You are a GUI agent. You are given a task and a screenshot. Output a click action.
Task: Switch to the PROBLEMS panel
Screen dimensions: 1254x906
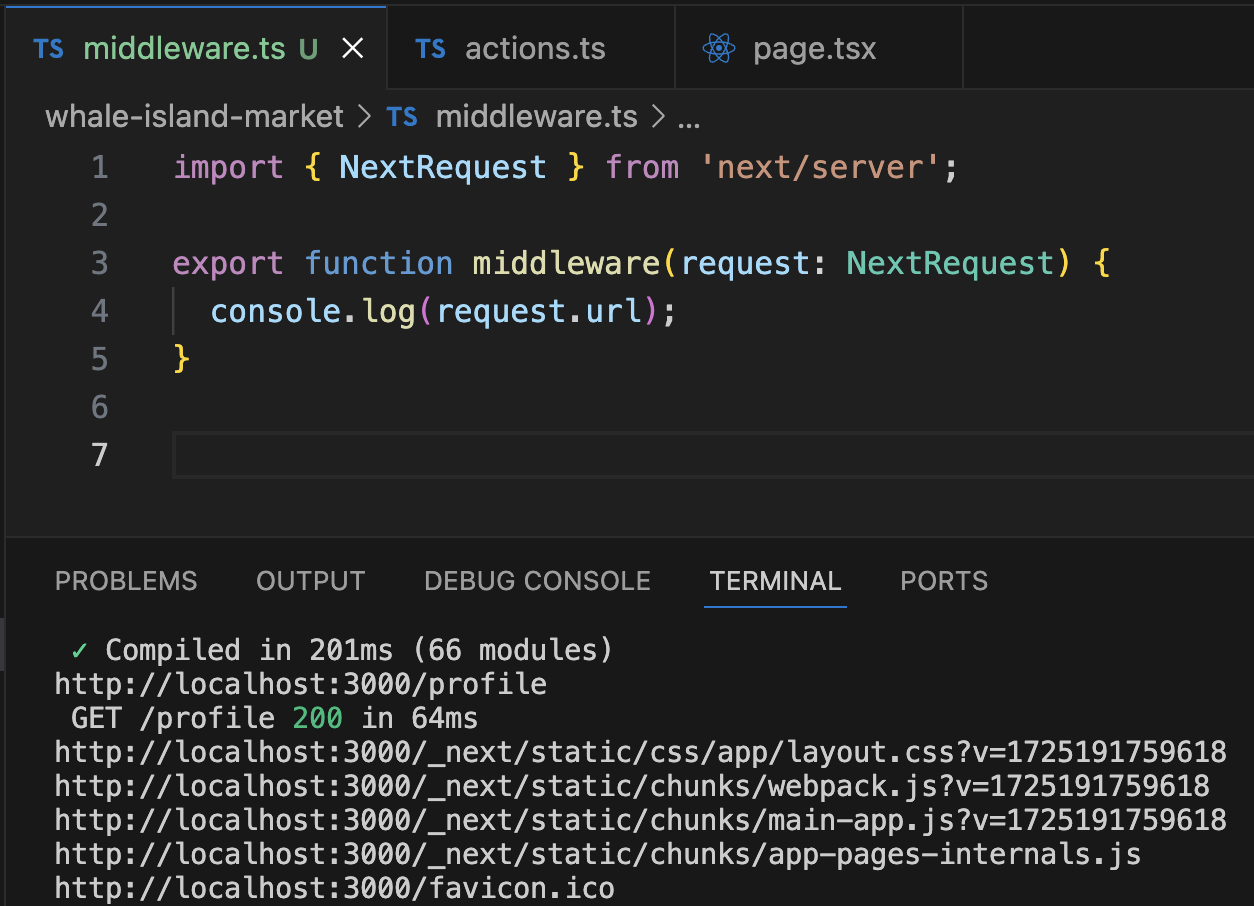[x=126, y=580]
